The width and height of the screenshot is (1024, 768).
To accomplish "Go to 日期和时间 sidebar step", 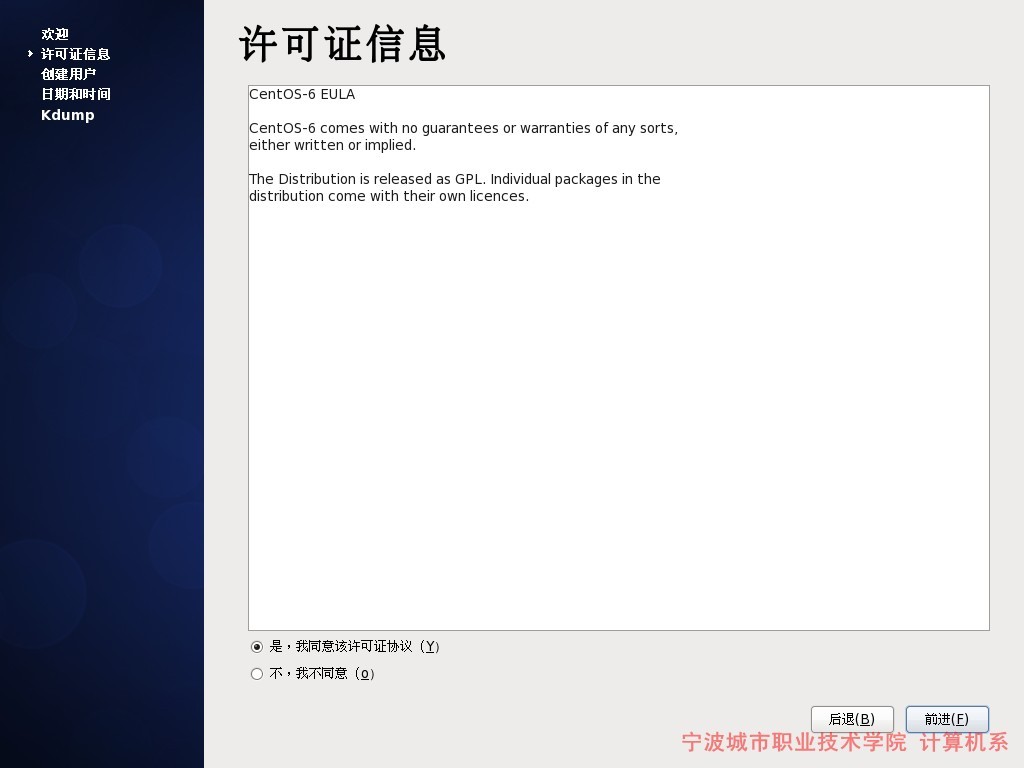I will pos(76,94).
